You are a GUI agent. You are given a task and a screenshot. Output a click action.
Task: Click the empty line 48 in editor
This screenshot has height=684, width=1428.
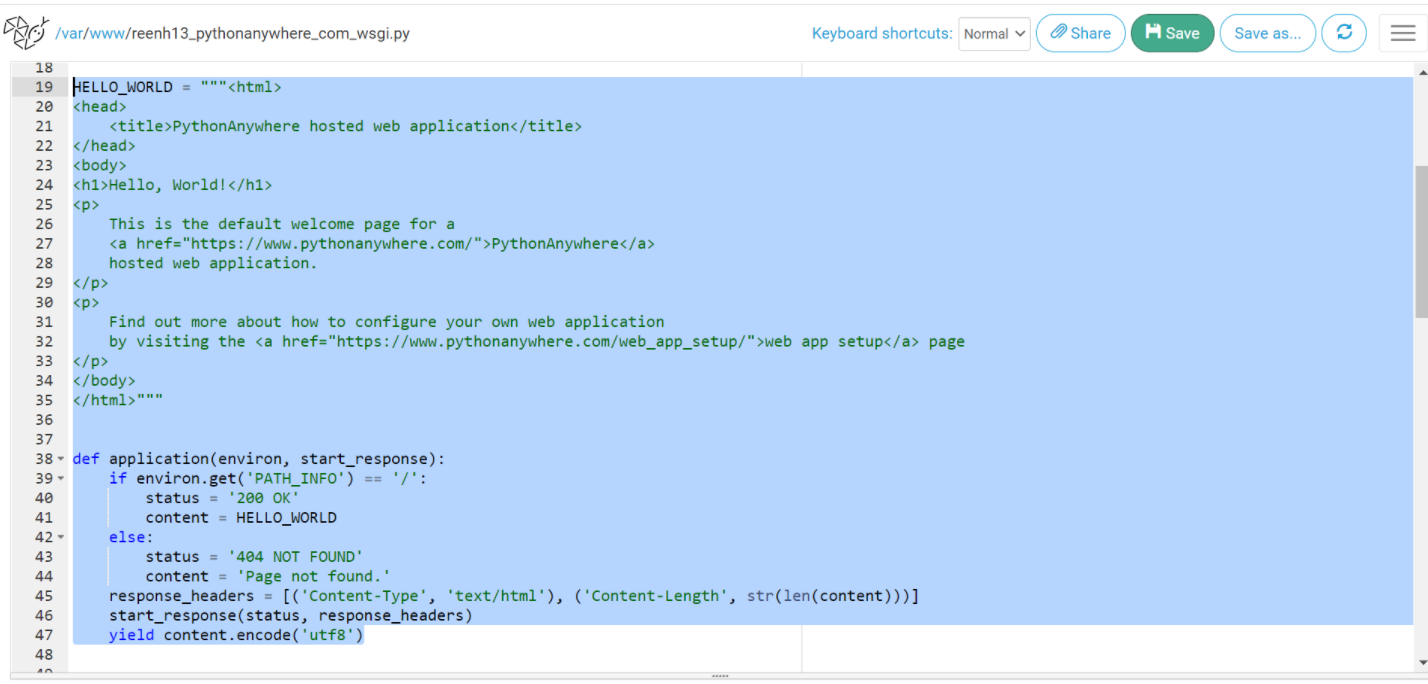[400, 655]
